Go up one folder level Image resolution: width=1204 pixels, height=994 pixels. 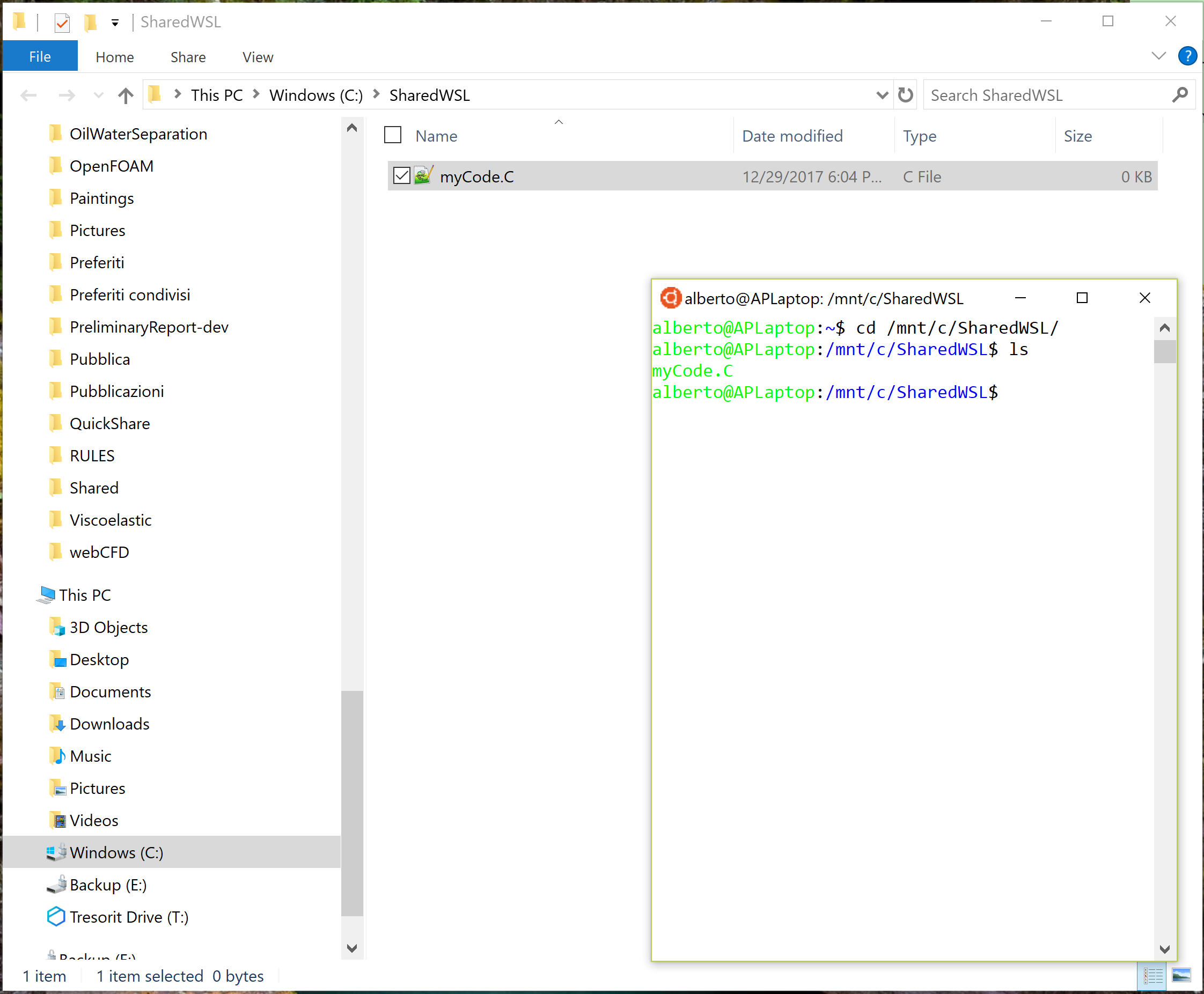(126, 95)
